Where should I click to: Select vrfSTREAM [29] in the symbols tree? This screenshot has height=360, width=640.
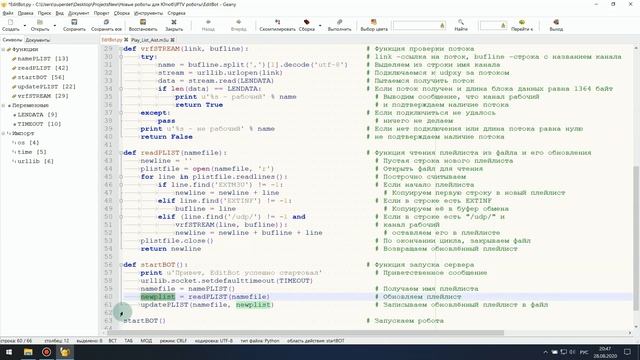click(x=43, y=96)
